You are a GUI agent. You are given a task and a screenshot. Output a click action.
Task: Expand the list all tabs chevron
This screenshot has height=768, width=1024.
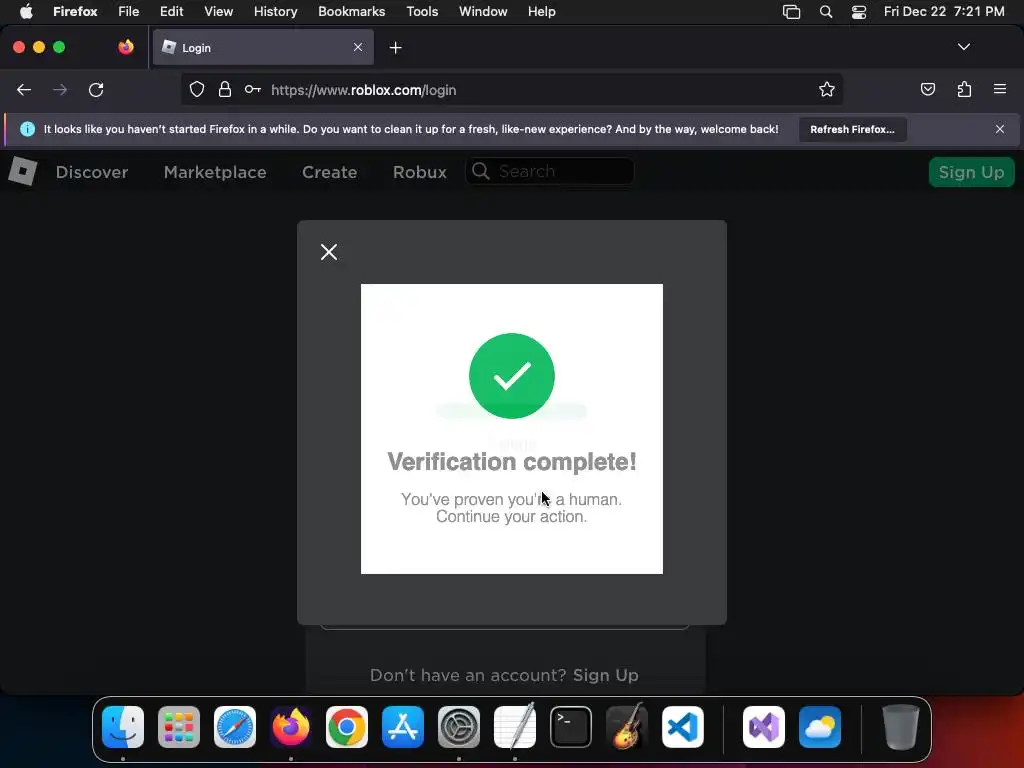(x=963, y=47)
